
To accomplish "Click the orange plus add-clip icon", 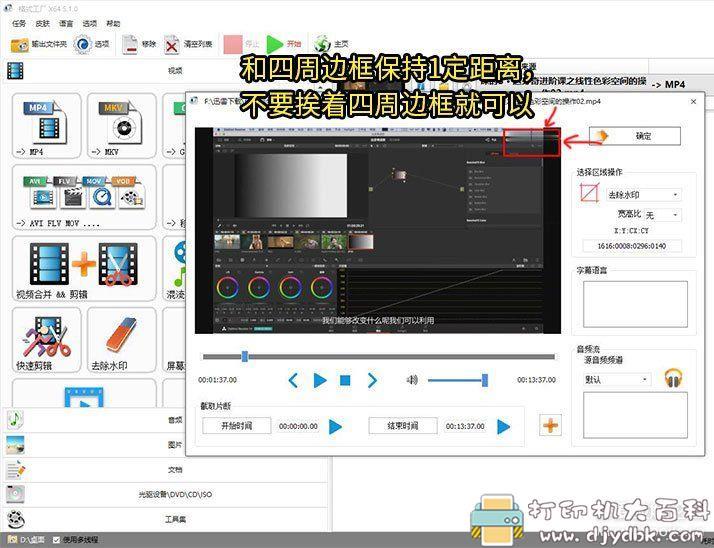I will [550, 425].
